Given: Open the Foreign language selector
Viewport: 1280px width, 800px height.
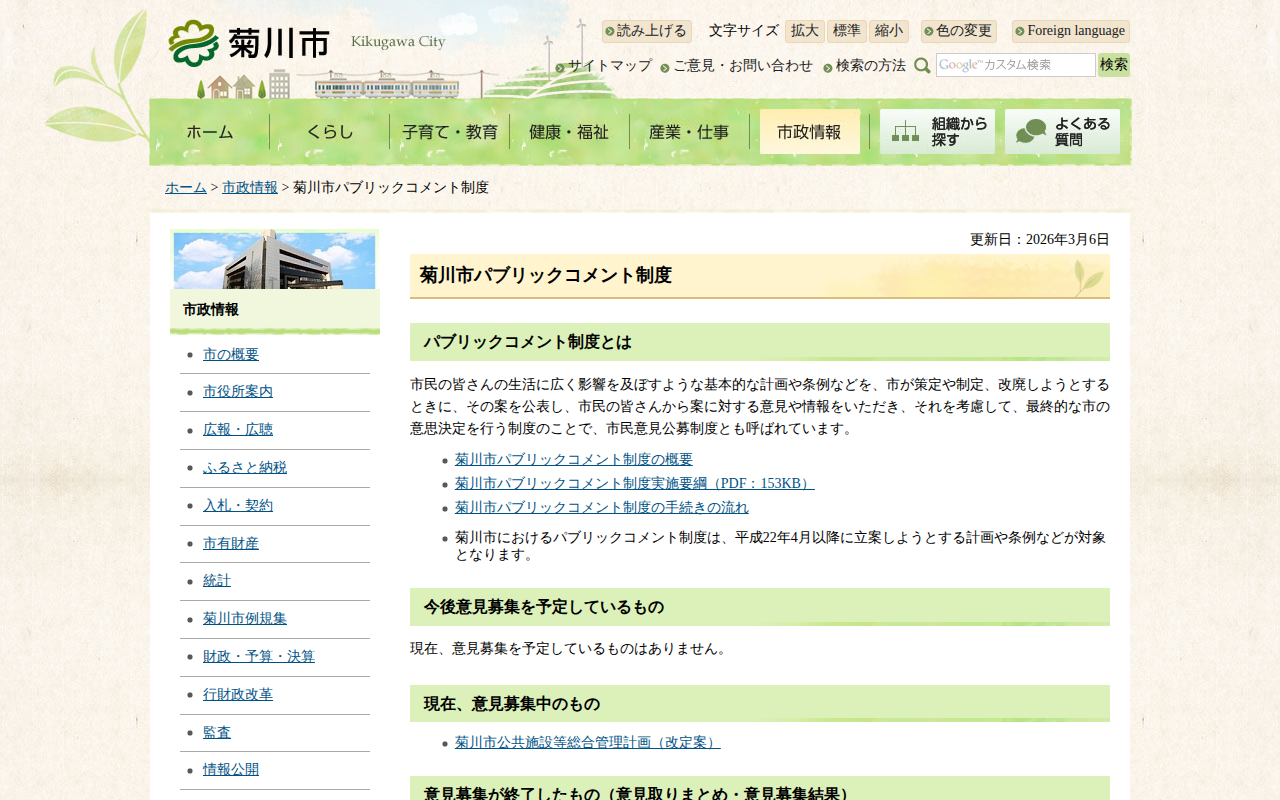Looking at the screenshot, I should click(1070, 31).
